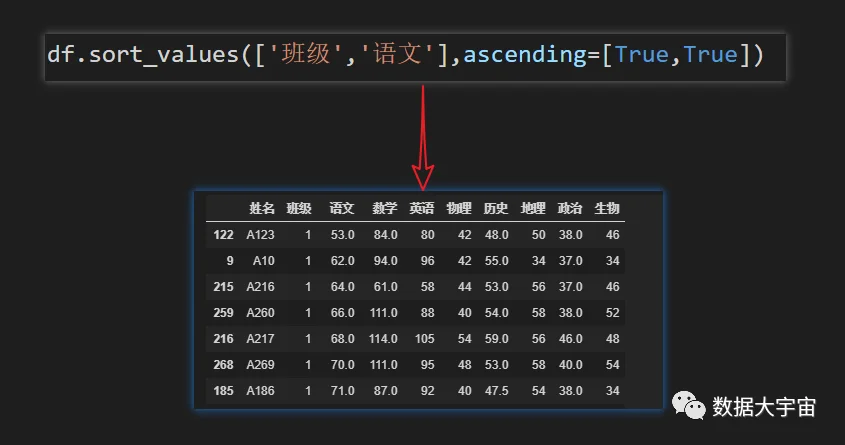Image resolution: width=845 pixels, height=445 pixels.
Task: Select name cell A217
Action: pos(260,339)
